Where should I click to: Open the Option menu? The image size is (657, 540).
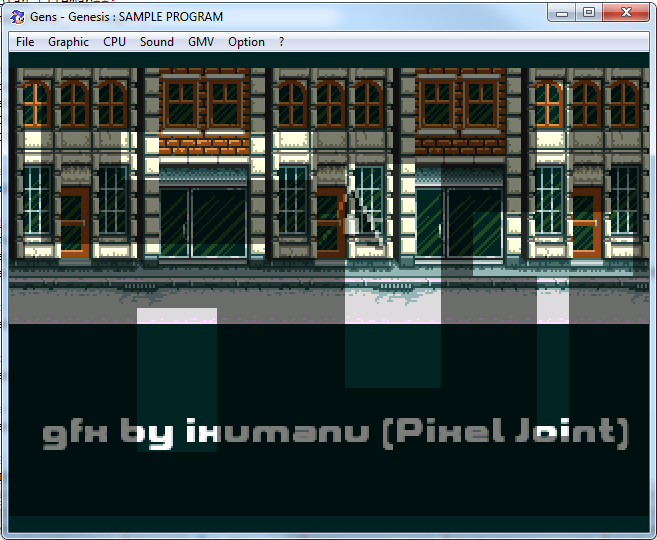246,42
